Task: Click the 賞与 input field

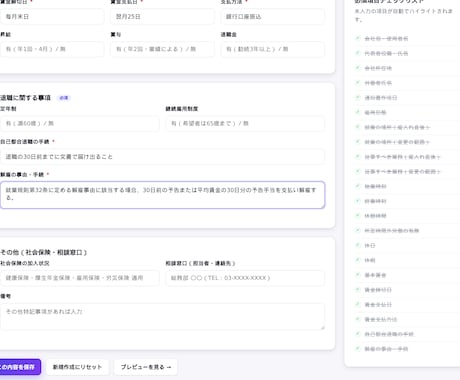Action: [162, 49]
